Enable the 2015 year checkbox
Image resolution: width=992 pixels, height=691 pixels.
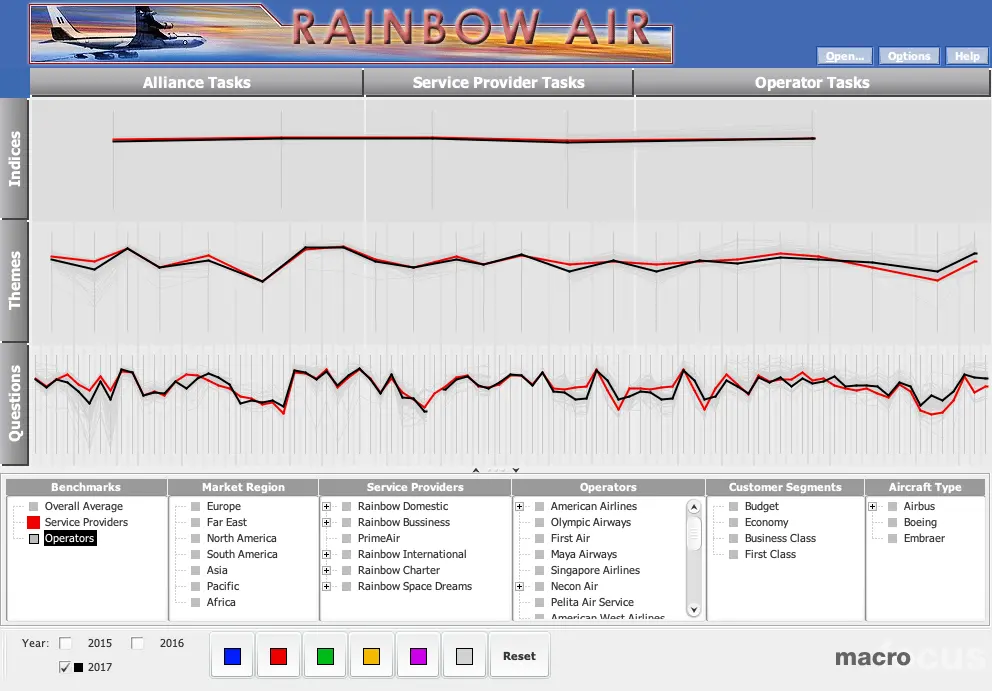pos(66,643)
